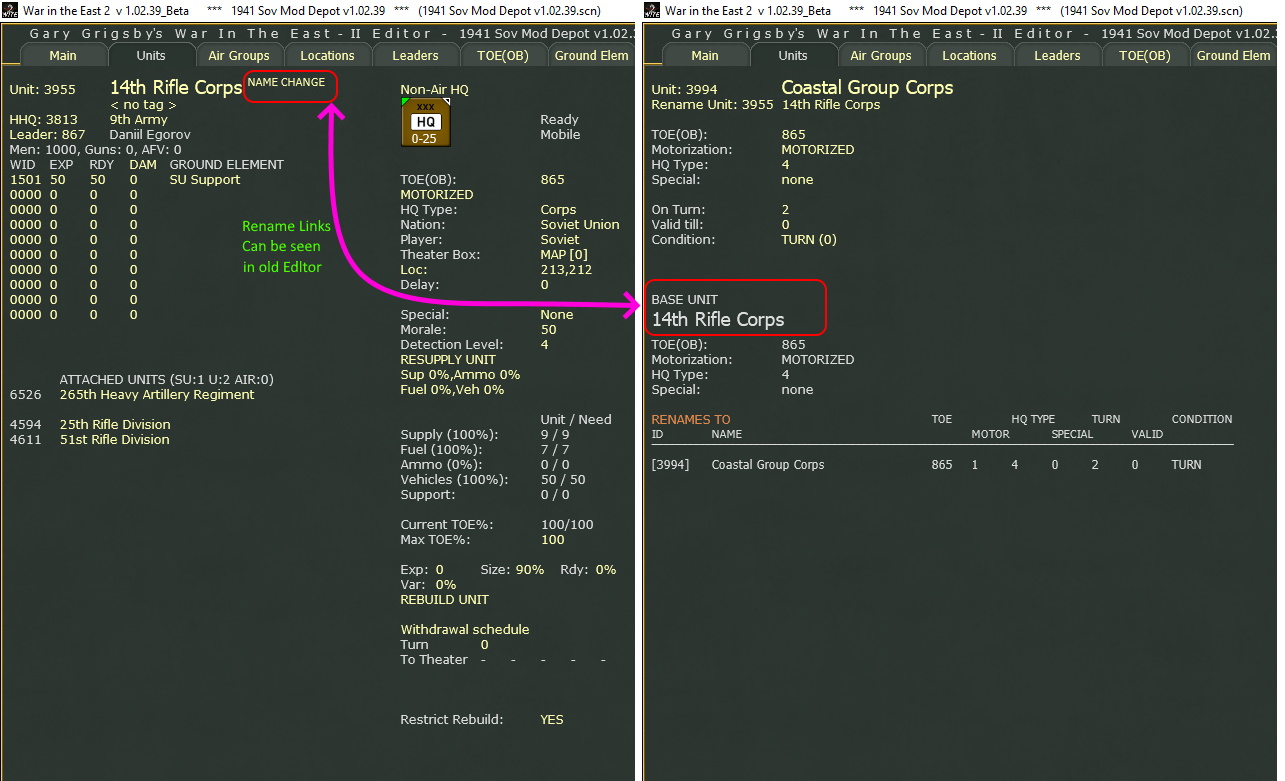Image resolution: width=1285 pixels, height=781 pixels.
Task: Select the [3994] rename entry ID
Action: point(671,465)
